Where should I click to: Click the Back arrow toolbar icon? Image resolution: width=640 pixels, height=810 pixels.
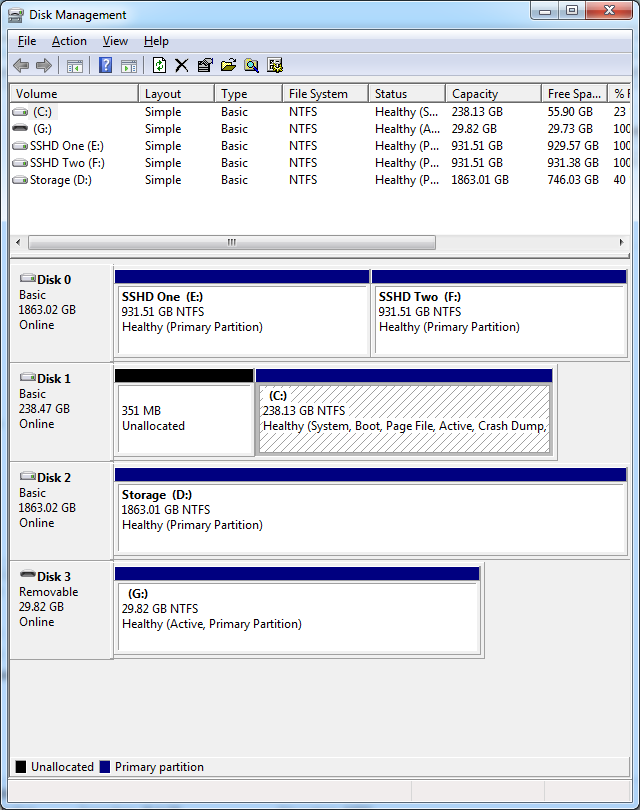coord(21,66)
